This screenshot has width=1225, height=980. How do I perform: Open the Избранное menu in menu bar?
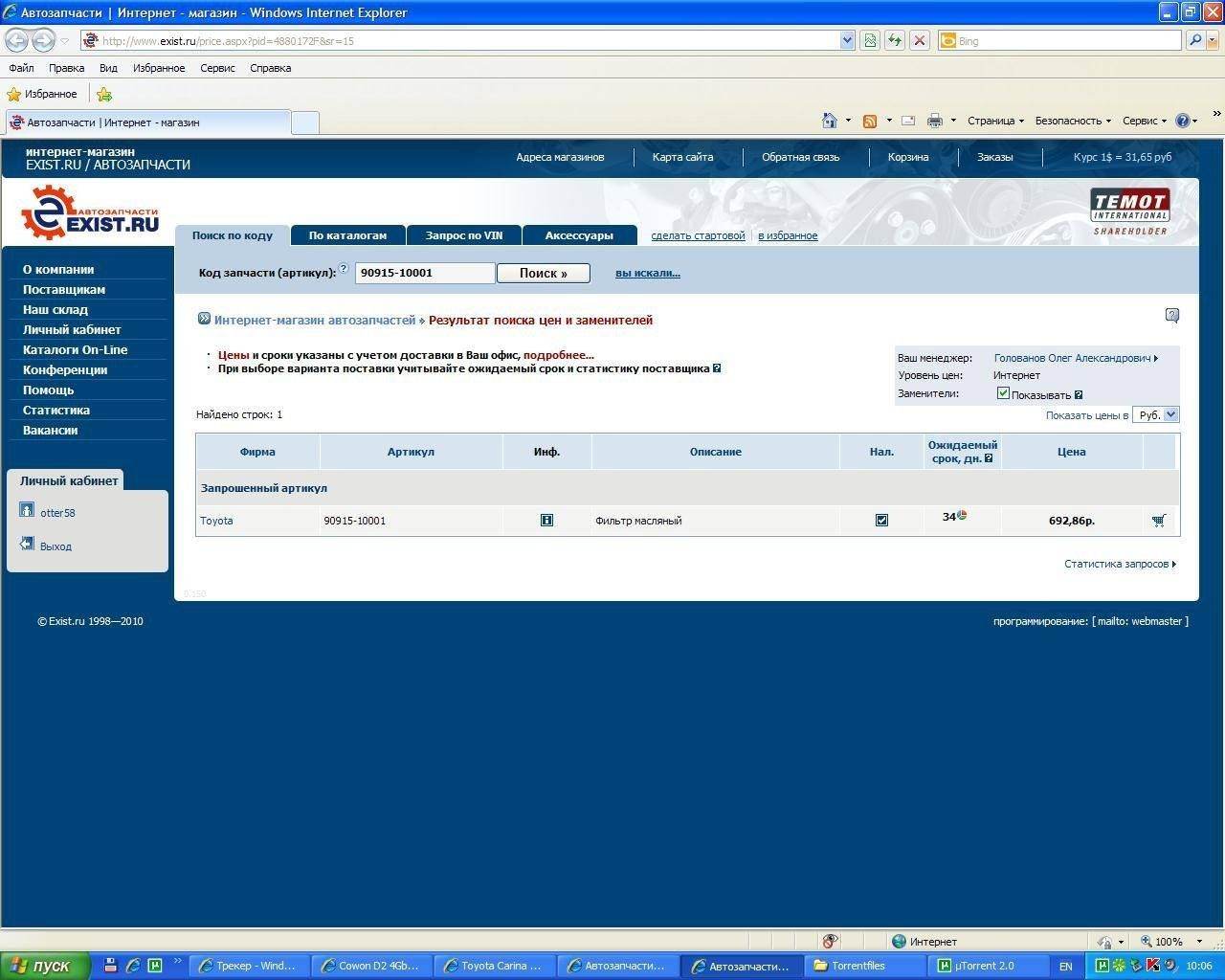[x=159, y=68]
